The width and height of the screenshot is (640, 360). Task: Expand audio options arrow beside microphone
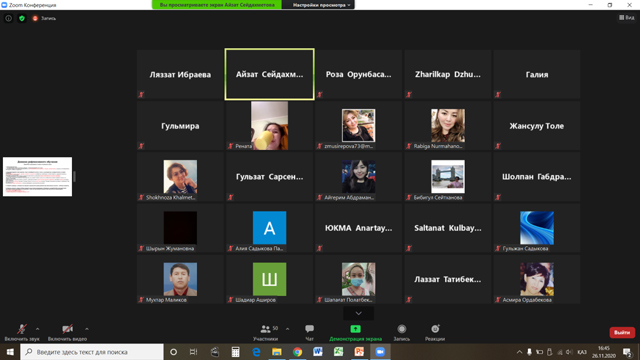38,329
